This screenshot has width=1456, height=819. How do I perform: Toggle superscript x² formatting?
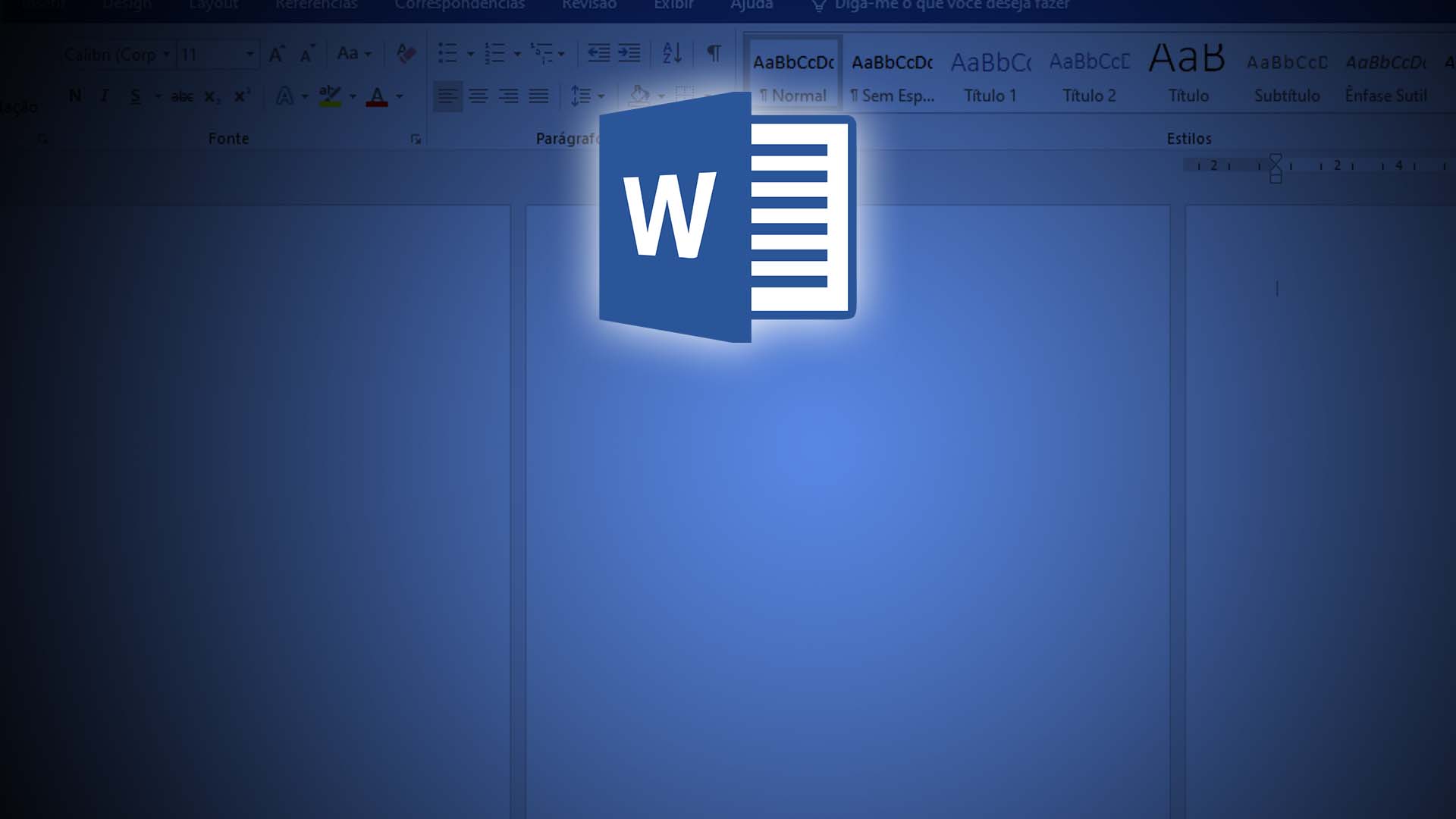point(242,96)
